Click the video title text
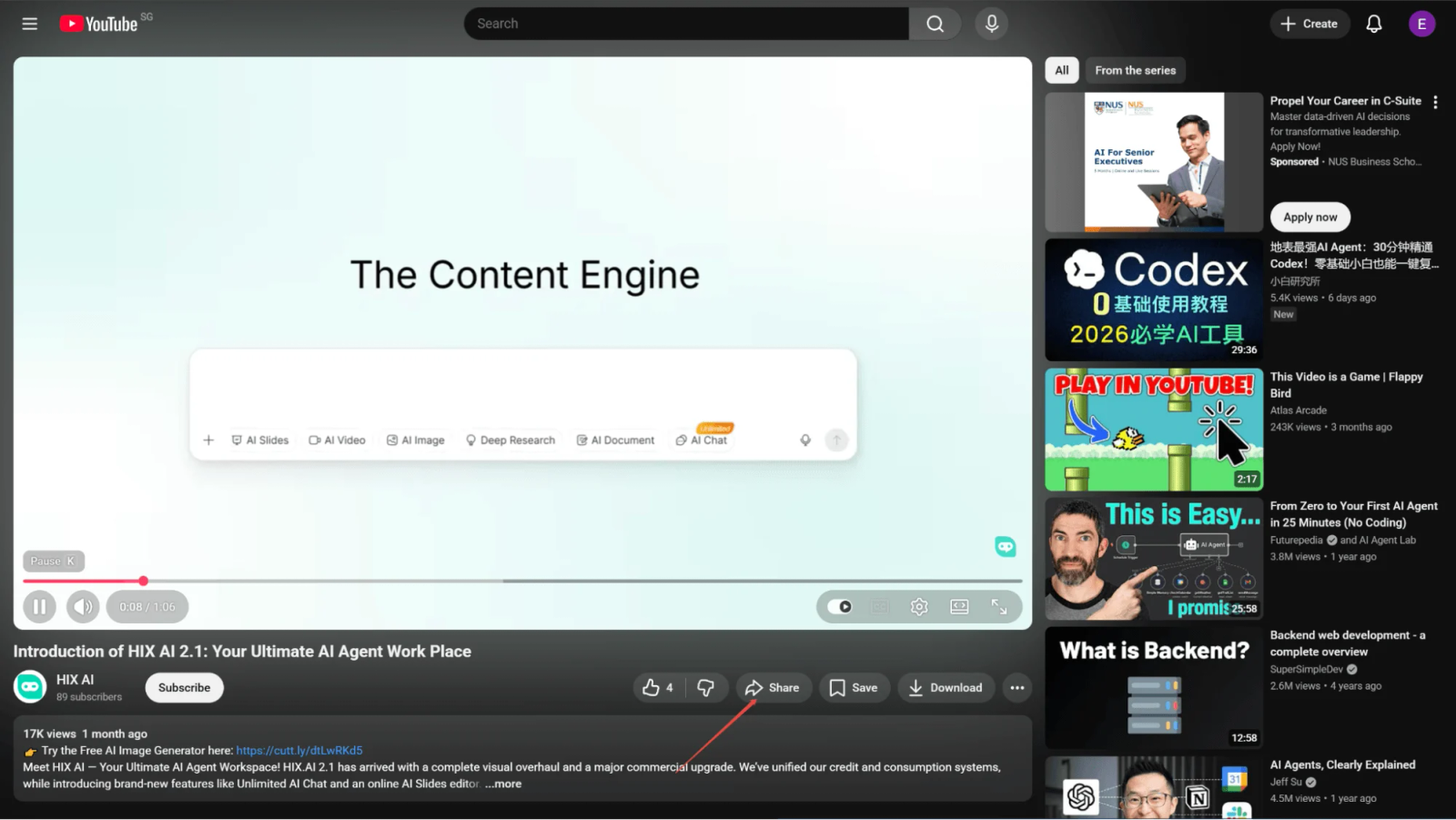 pos(242,652)
